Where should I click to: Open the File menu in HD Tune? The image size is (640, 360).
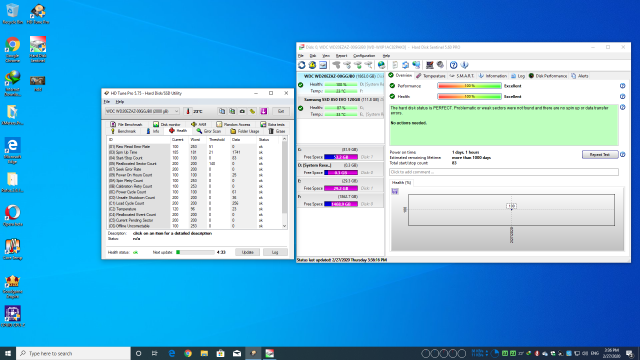tap(107, 102)
